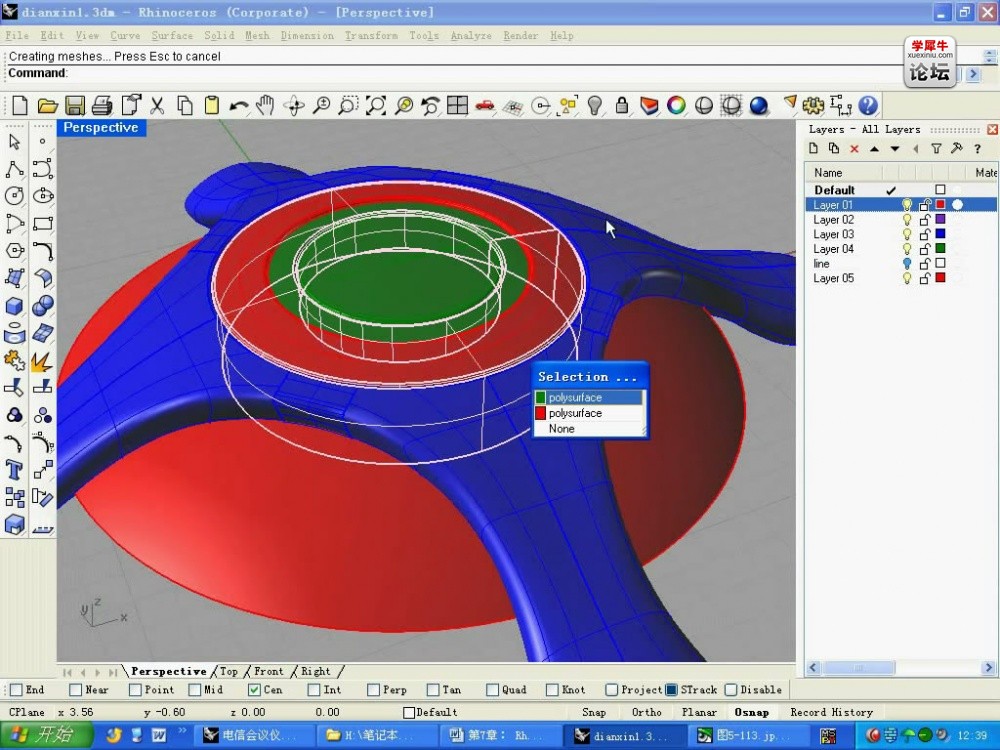Change the green color swatch of Layer 04

[940, 249]
